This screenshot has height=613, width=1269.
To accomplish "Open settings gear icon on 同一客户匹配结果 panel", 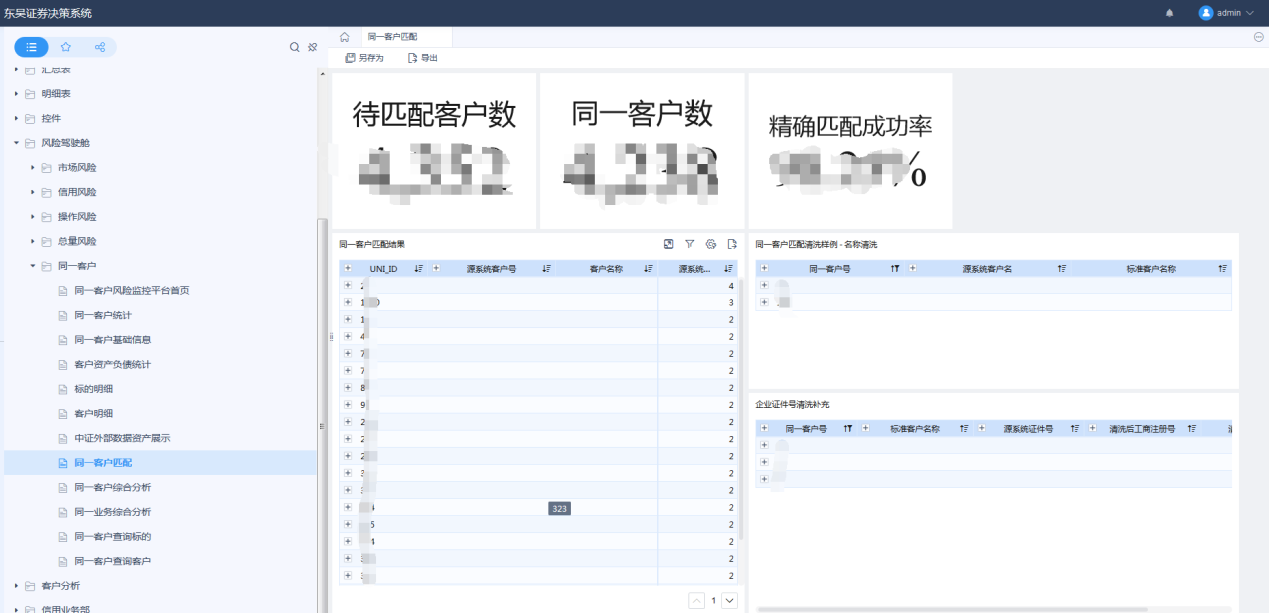I will [x=711, y=244].
